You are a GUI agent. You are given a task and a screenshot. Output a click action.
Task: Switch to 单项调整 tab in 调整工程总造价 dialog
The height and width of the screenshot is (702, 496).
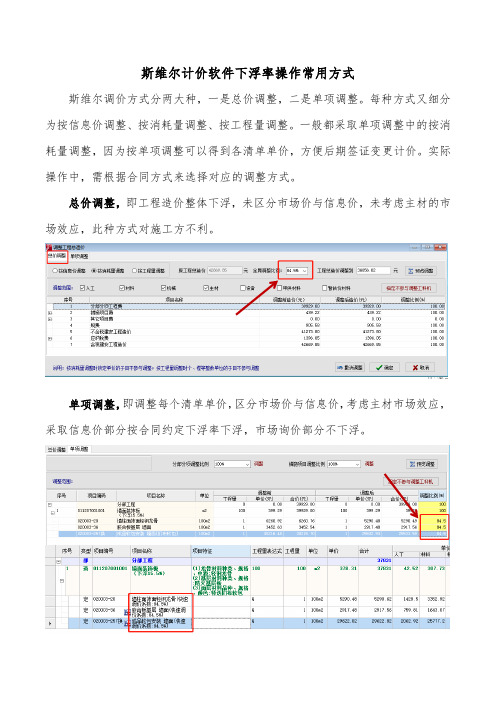click(x=79, y=257)
